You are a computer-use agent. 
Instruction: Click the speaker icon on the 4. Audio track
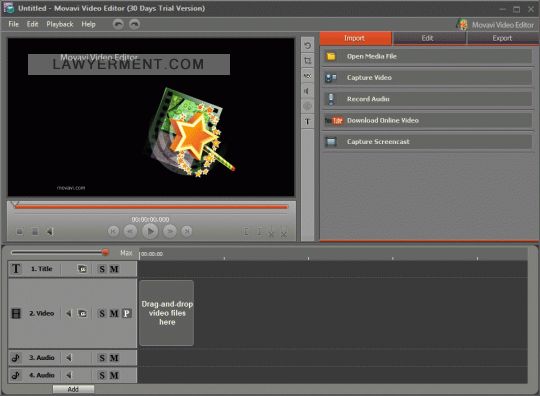tap(69, 375)
